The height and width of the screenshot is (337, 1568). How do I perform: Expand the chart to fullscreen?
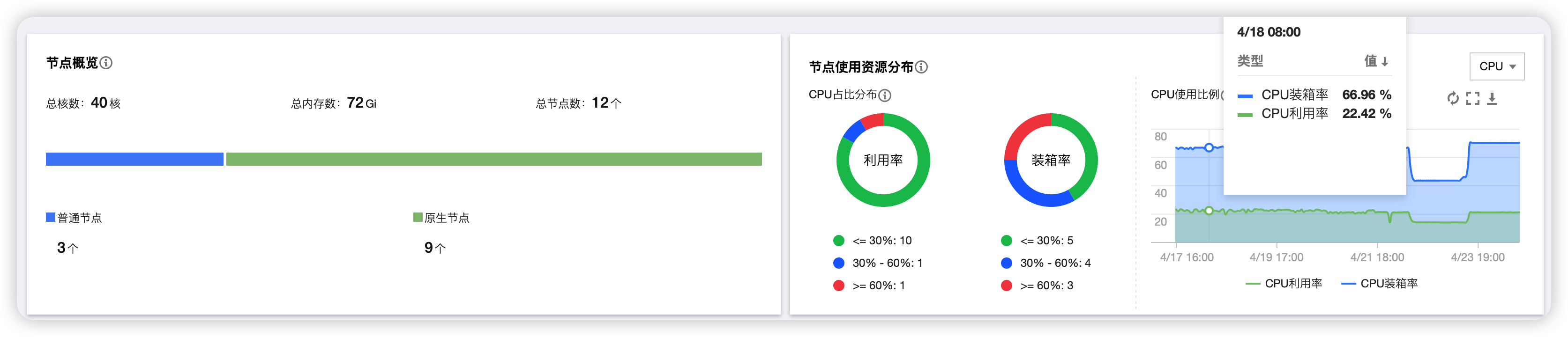1472,99
